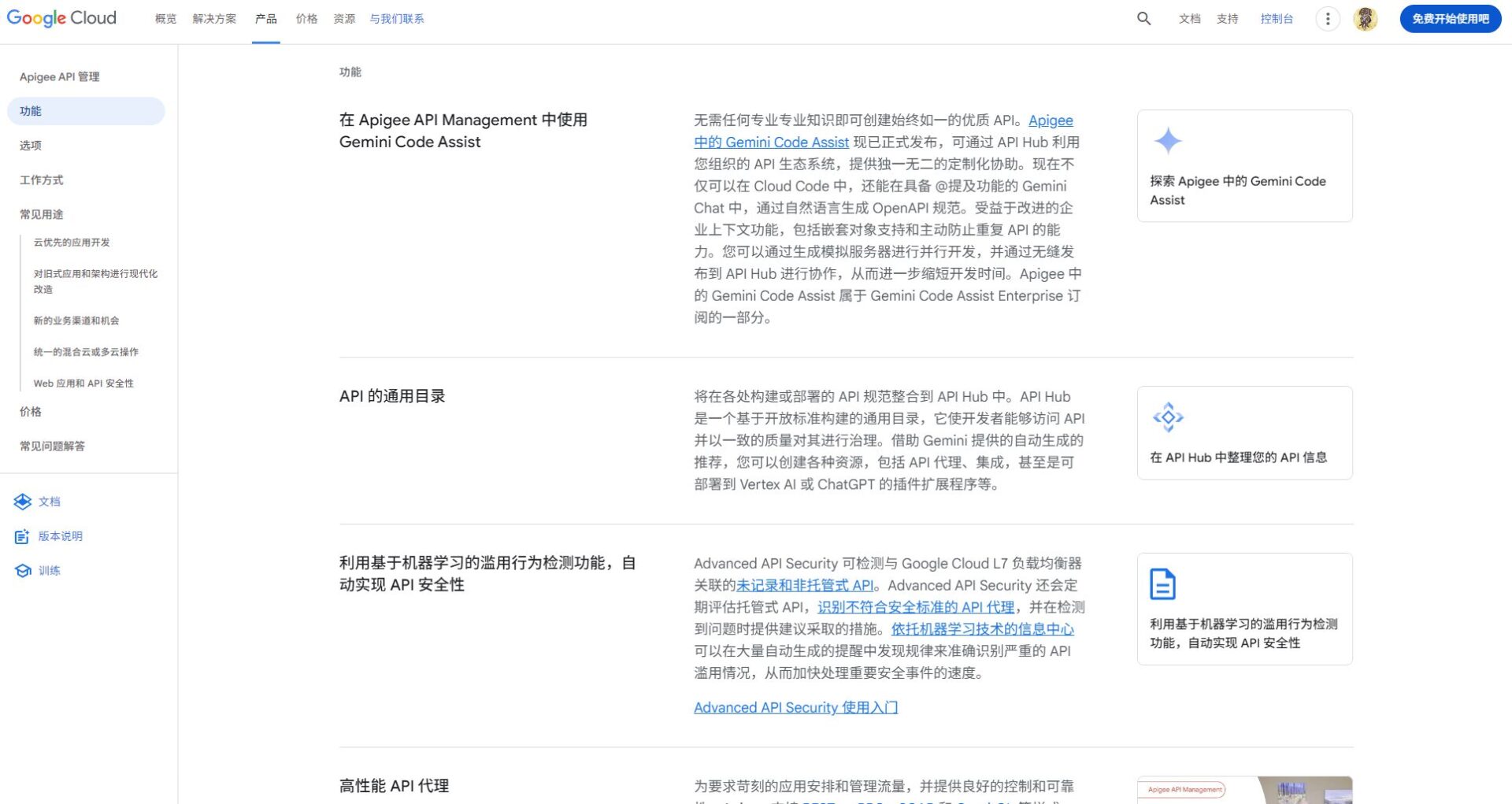Expand 常见用途 in the sidebar

click(x=42, y=213)
